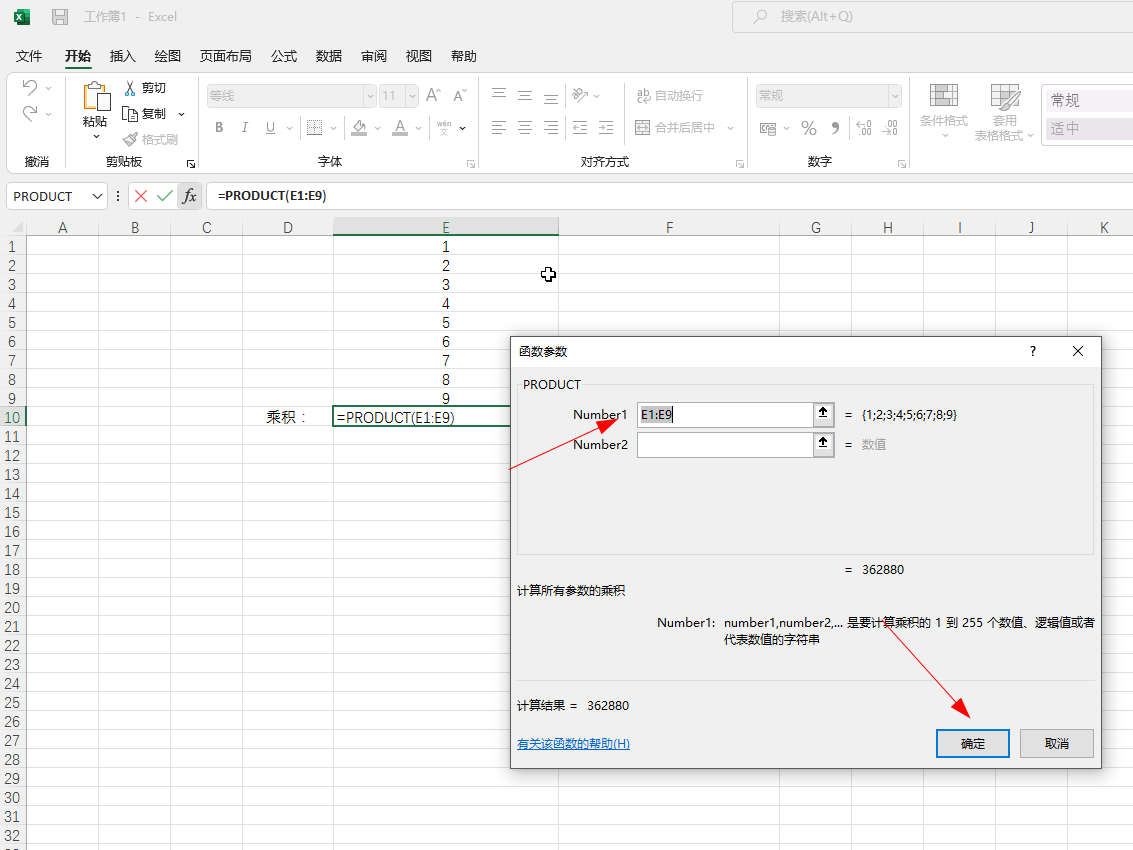Expand the Name Box dropdown arrow

[97, 196]
